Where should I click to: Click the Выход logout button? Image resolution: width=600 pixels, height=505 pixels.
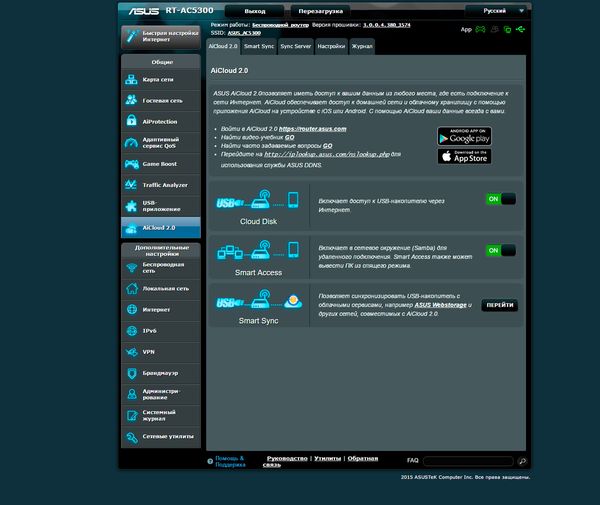point(254,10)
